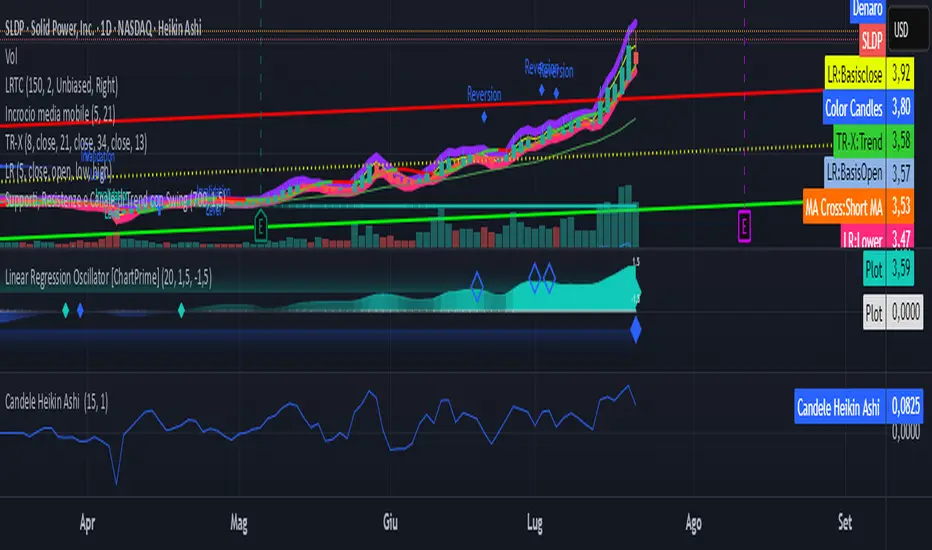
Task: Click the Lug label on time axis
Action: [534, 523]
